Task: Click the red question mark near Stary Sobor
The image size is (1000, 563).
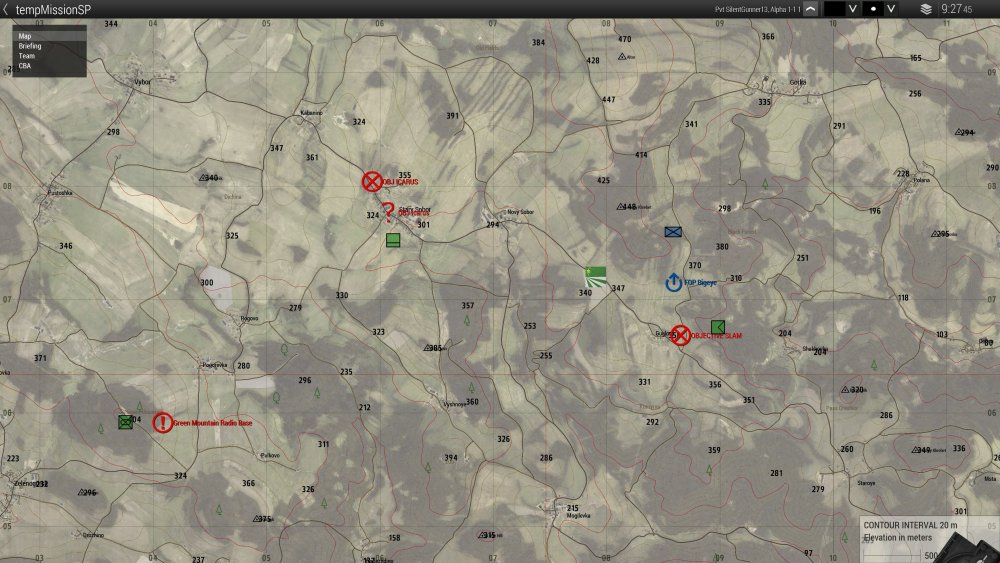Action: [388, 211]
